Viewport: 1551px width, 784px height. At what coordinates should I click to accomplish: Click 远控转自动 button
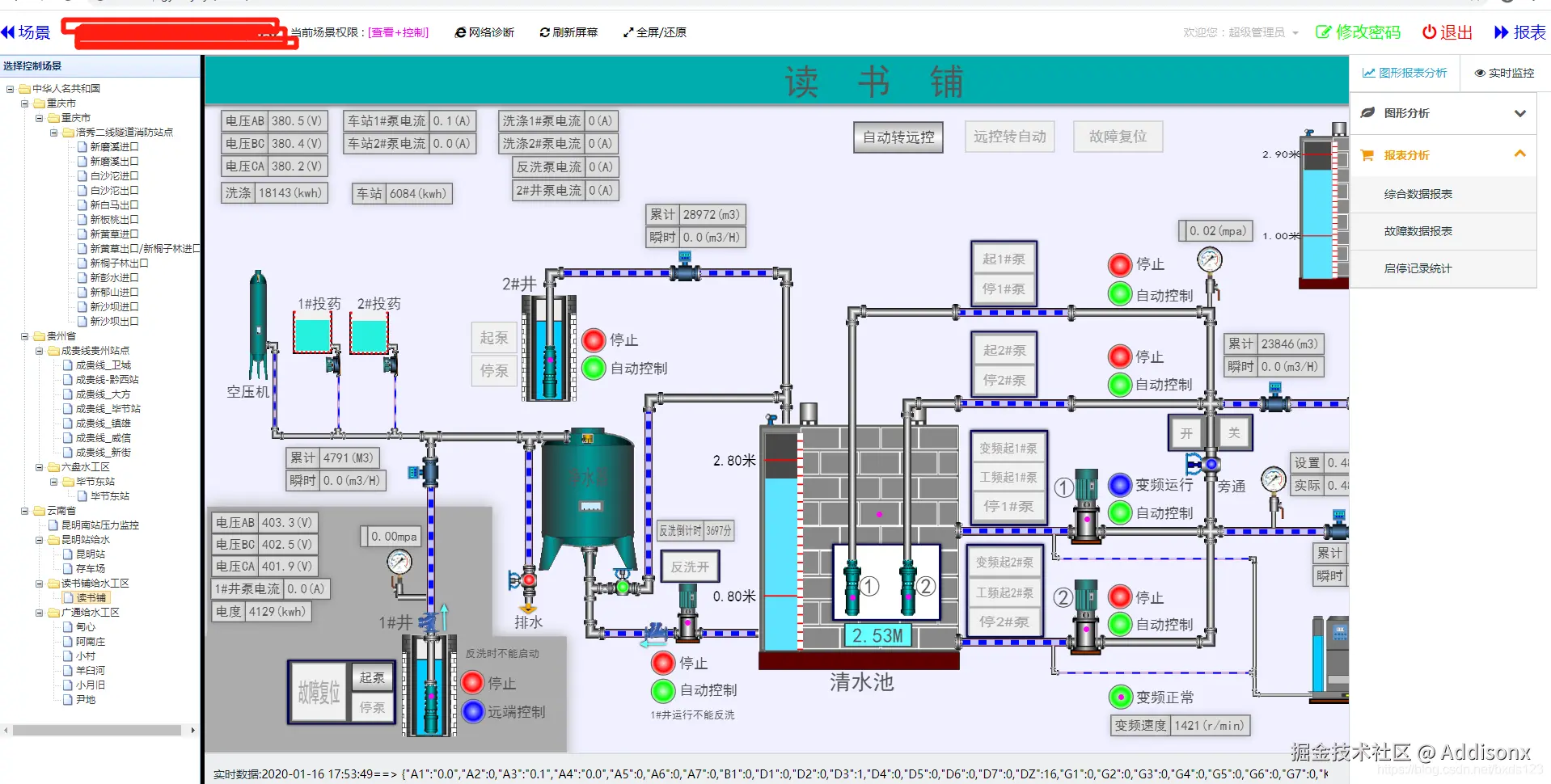1009,137
